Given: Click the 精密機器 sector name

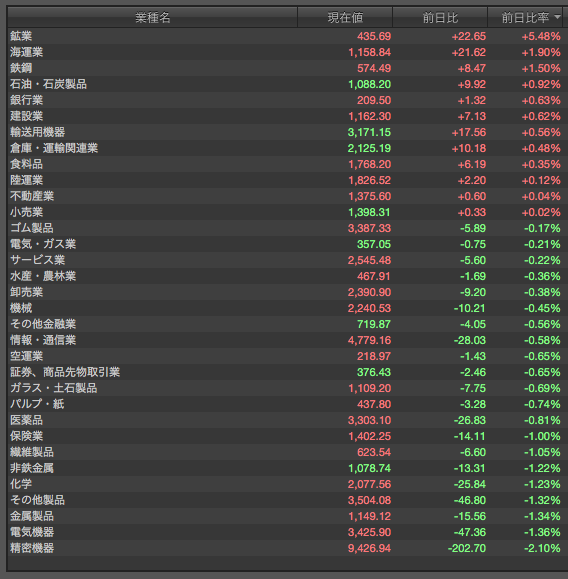Looking at the screenshot, I should tap(32, 548).
